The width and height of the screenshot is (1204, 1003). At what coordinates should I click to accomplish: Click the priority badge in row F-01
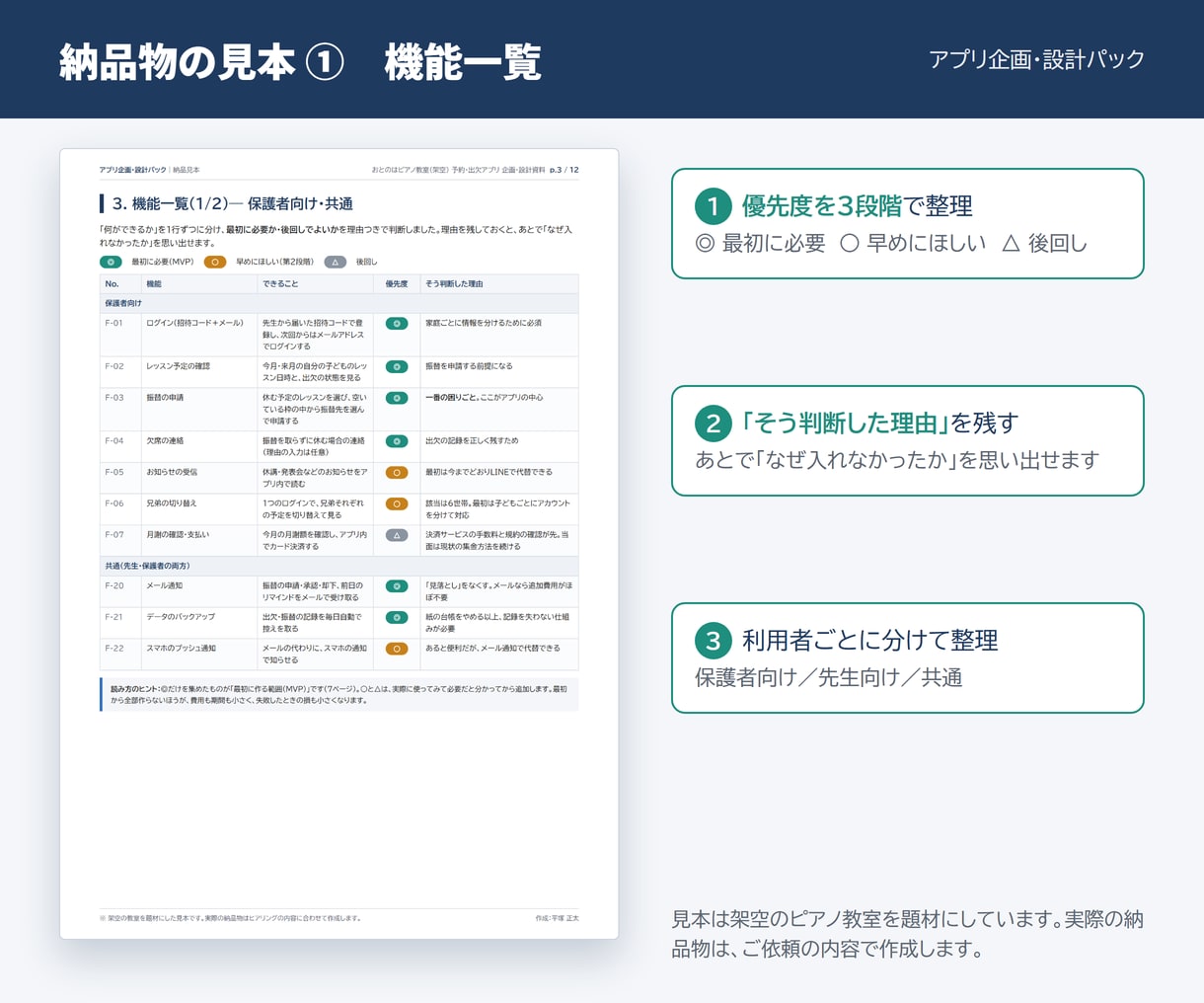pos(397,323)
